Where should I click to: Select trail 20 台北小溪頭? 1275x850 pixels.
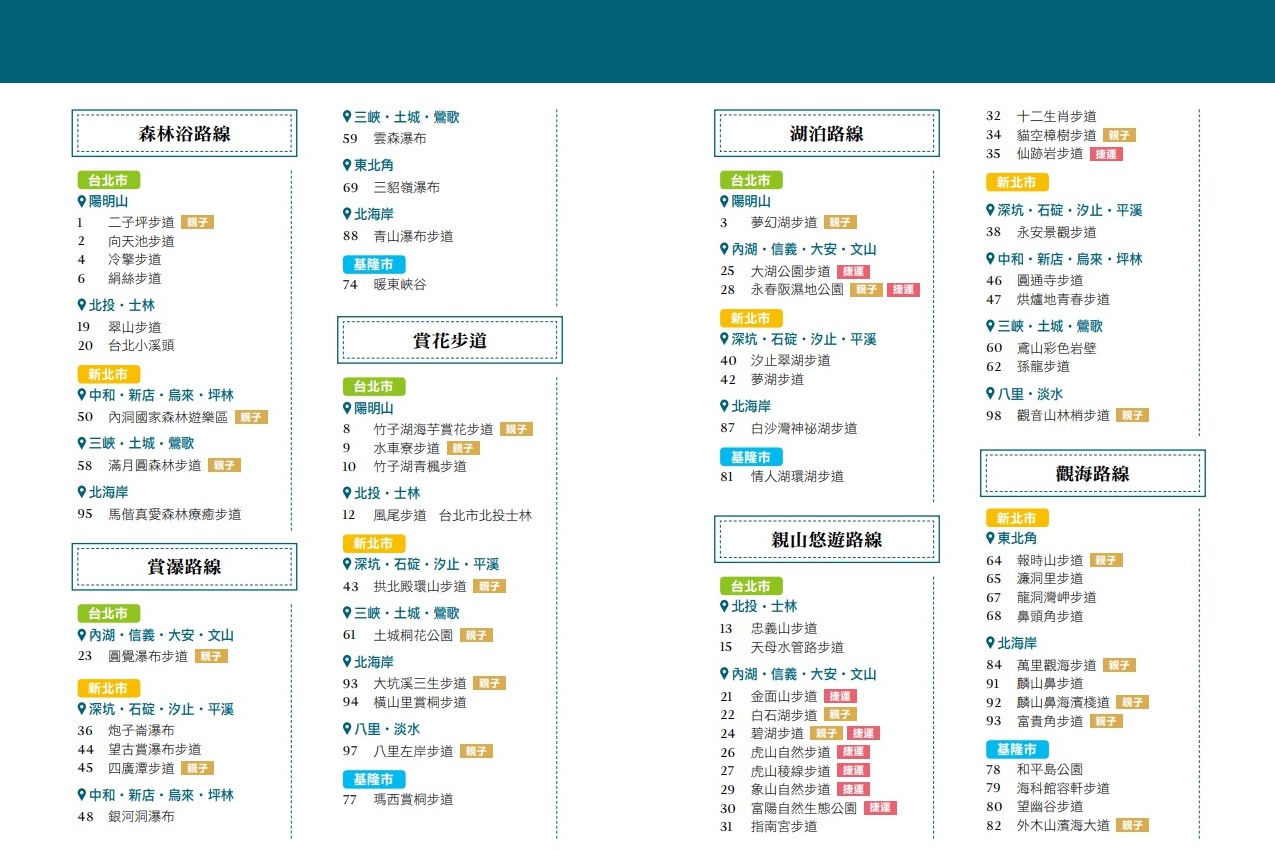126,346
